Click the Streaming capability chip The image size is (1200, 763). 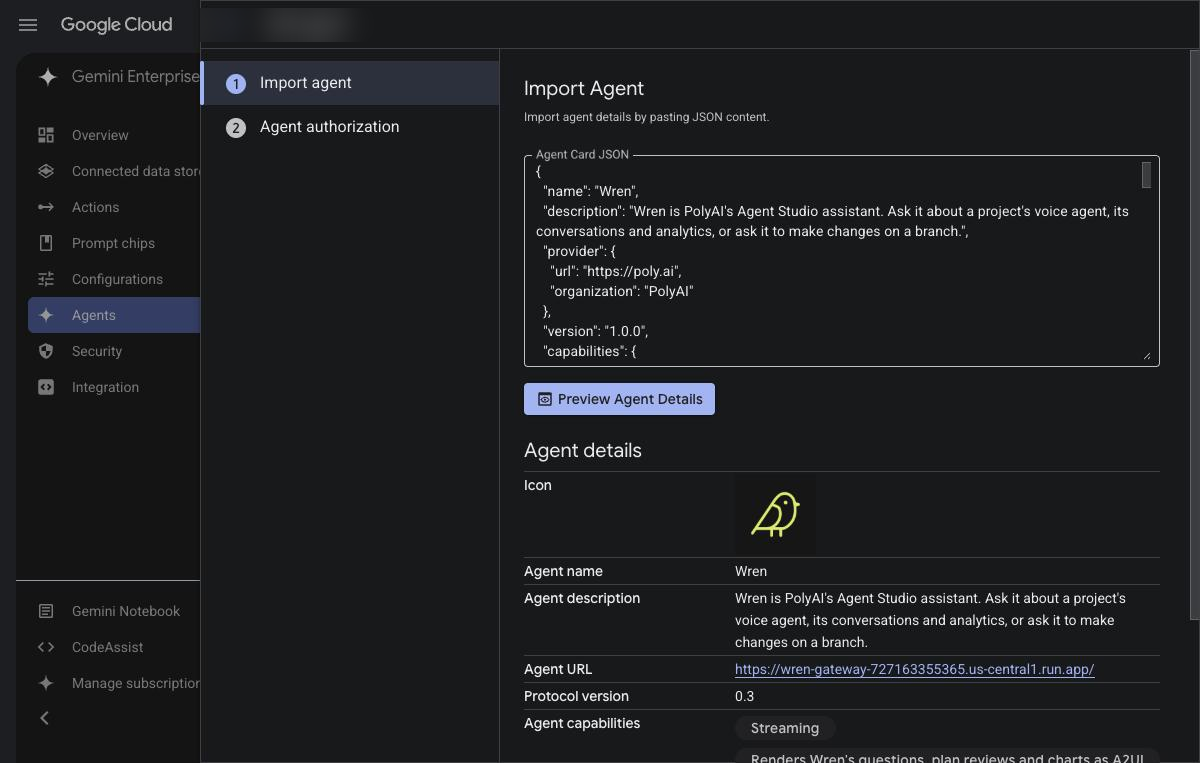[785, 728]
